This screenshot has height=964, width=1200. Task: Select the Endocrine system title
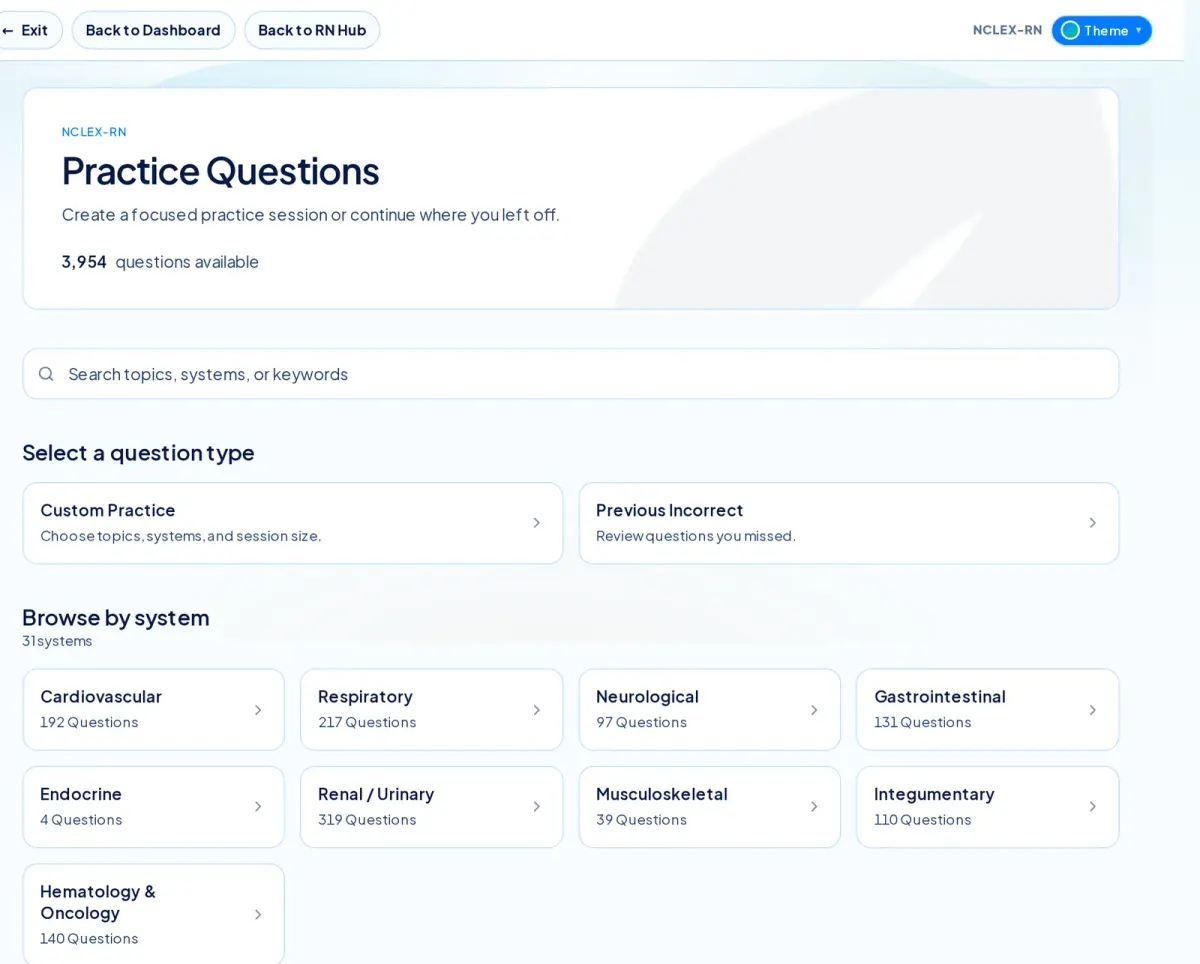pos(81,794)
